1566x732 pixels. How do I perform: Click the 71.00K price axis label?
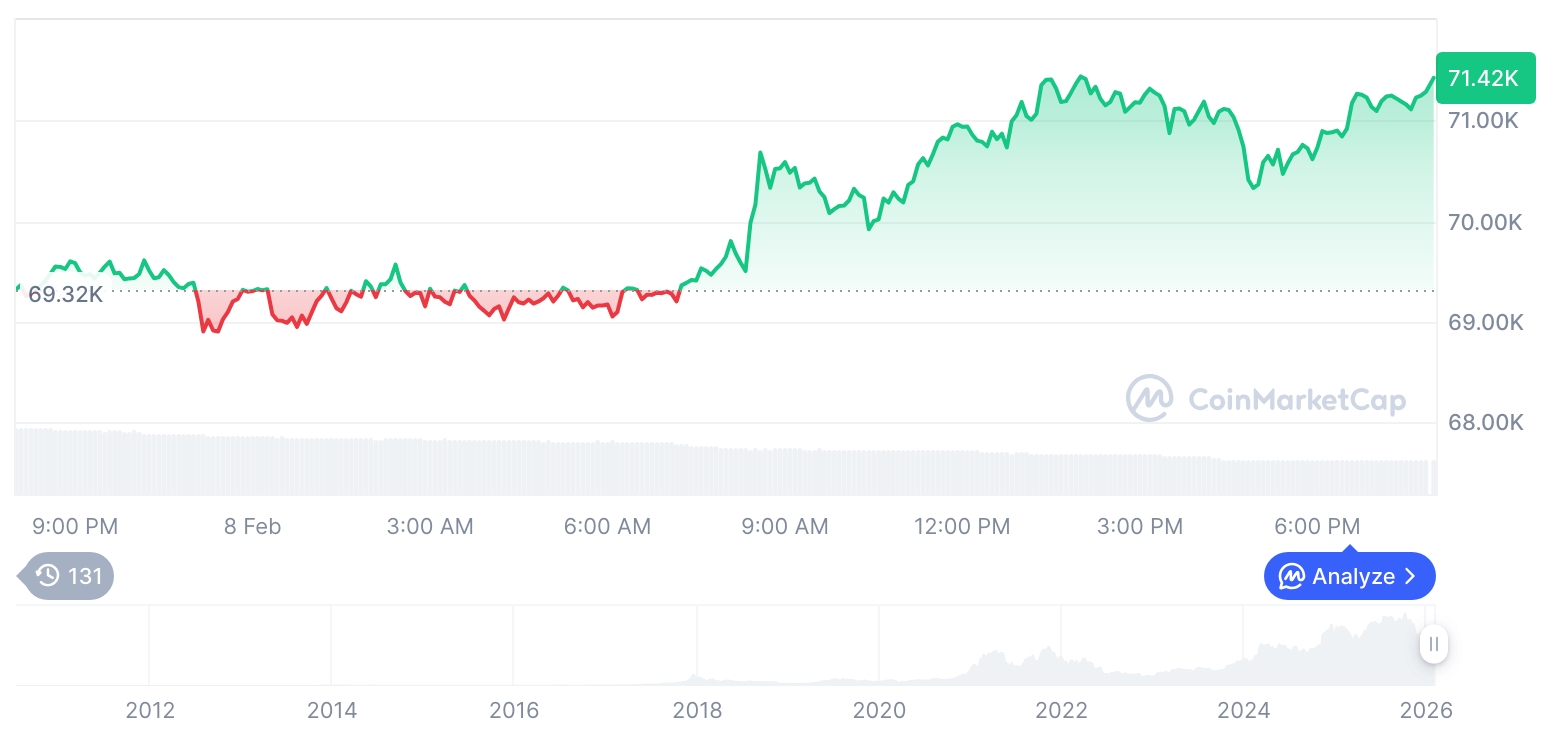(1484, 120)
